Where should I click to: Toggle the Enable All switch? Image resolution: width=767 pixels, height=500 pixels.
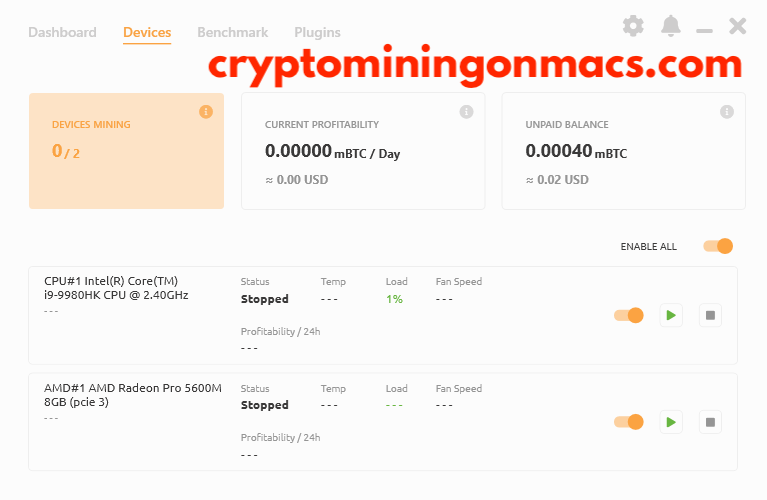(x=718, y=246)
